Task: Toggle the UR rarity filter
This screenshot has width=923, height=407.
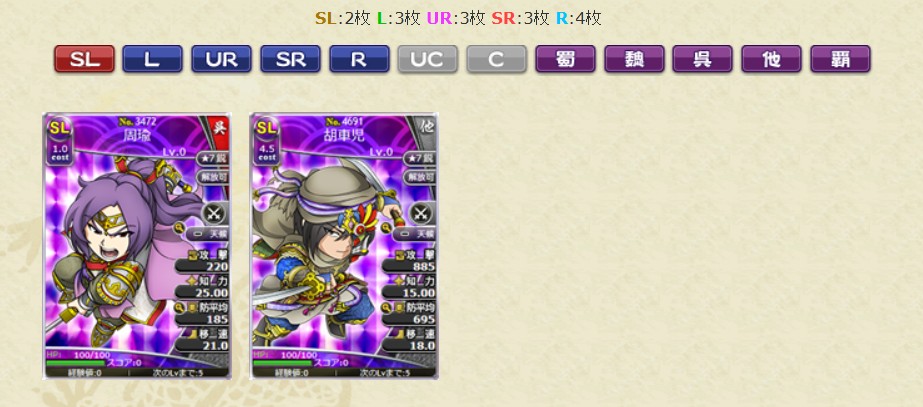Action: (x=221, y=59)
